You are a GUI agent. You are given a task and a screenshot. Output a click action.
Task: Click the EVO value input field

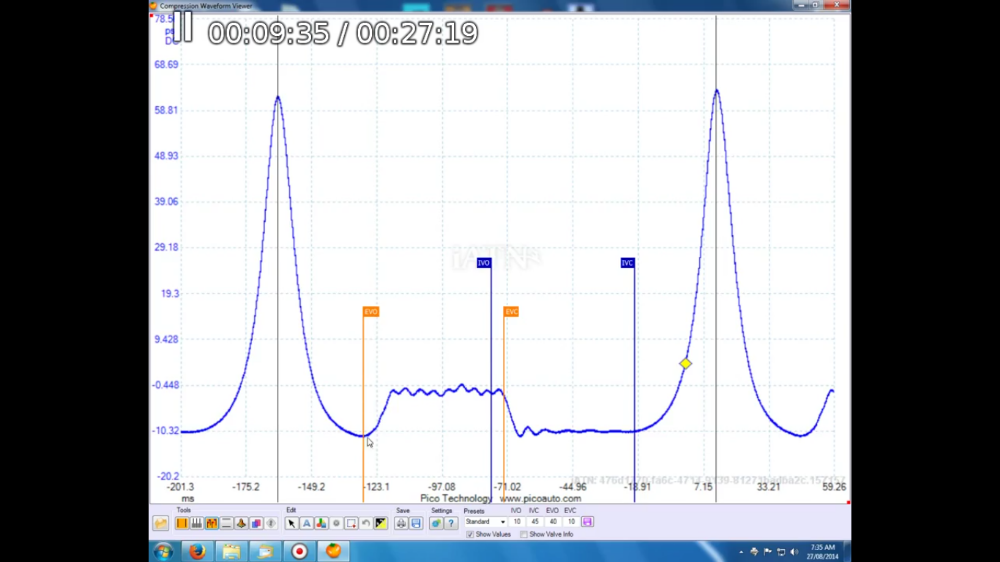click(553, 522)
